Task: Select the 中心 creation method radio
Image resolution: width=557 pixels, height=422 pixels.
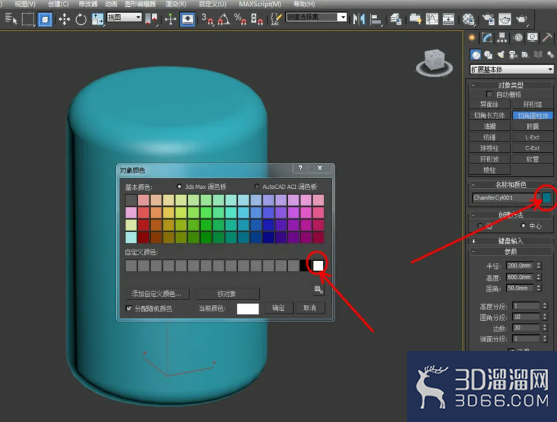Action: click(x=523, y=226)
